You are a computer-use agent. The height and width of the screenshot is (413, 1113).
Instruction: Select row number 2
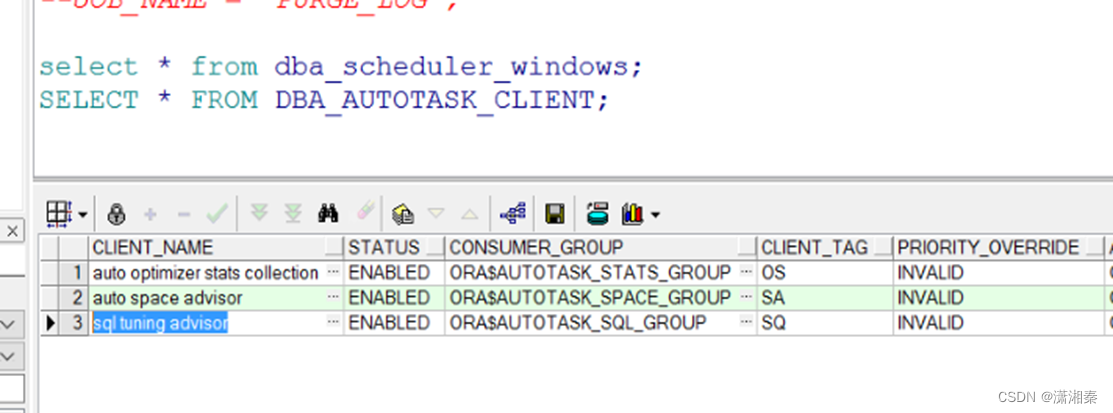click(74, 298)
